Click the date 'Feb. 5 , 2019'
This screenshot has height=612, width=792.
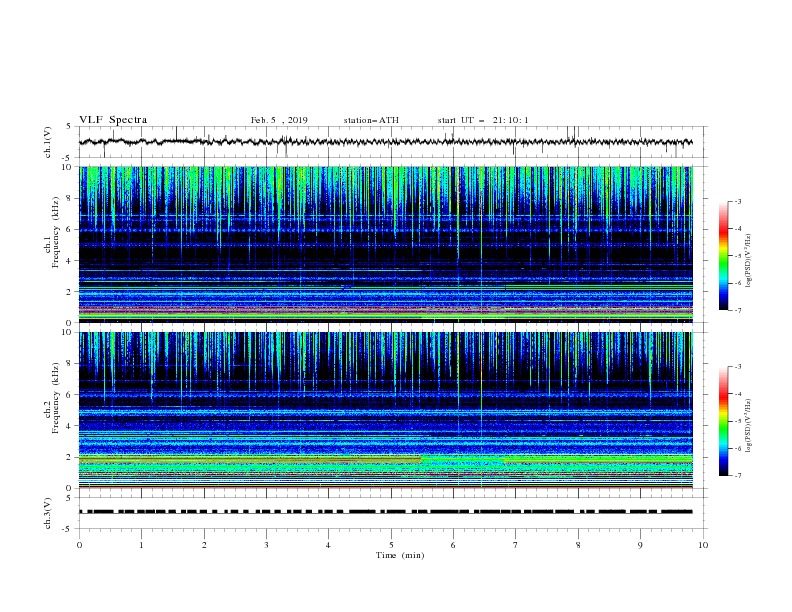pos(279,120)
